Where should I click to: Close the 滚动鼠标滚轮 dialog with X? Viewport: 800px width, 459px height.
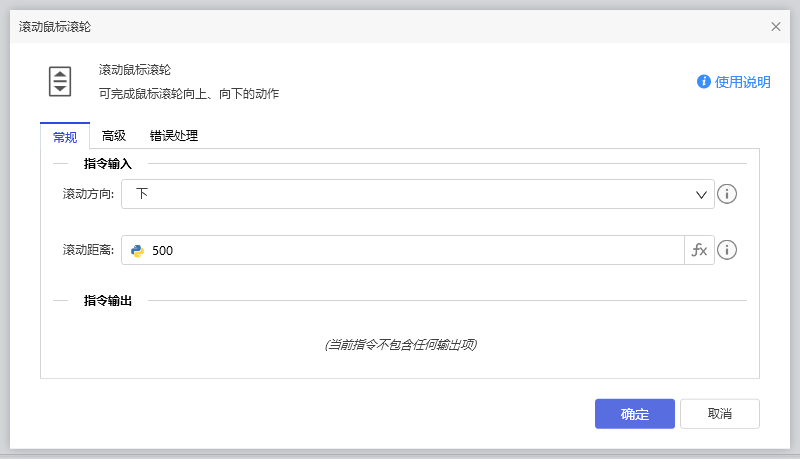[776, 27]
